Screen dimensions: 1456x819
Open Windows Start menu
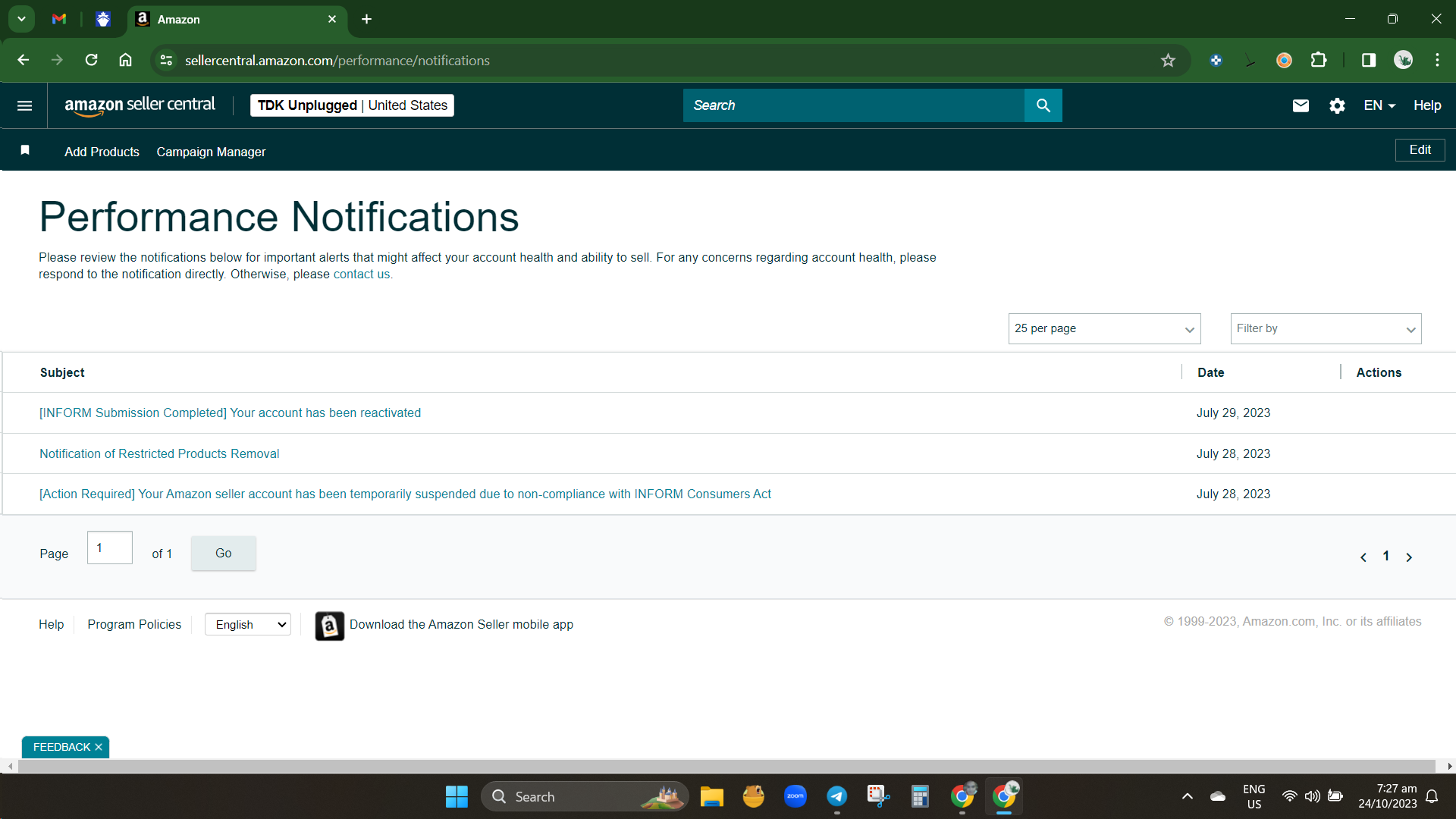457,797
